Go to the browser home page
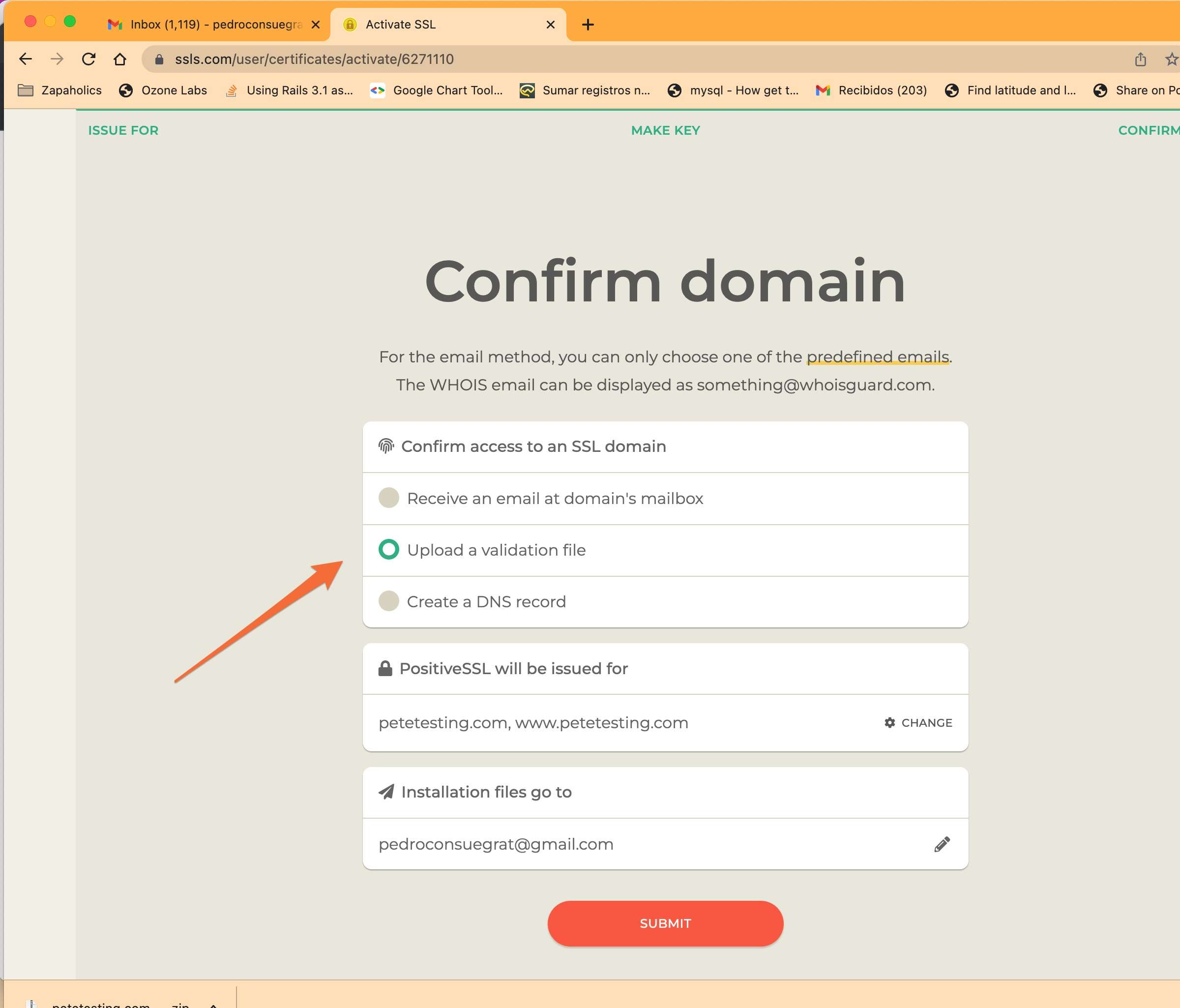1180x1008 pixels. 119,59
